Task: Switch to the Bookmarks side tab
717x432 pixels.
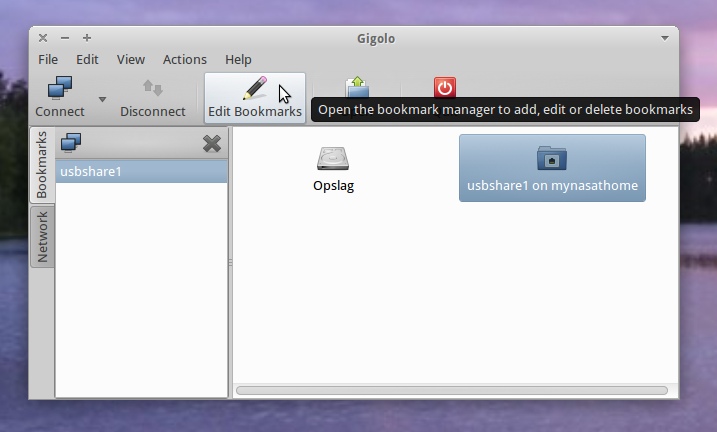Action: point(42,165)
